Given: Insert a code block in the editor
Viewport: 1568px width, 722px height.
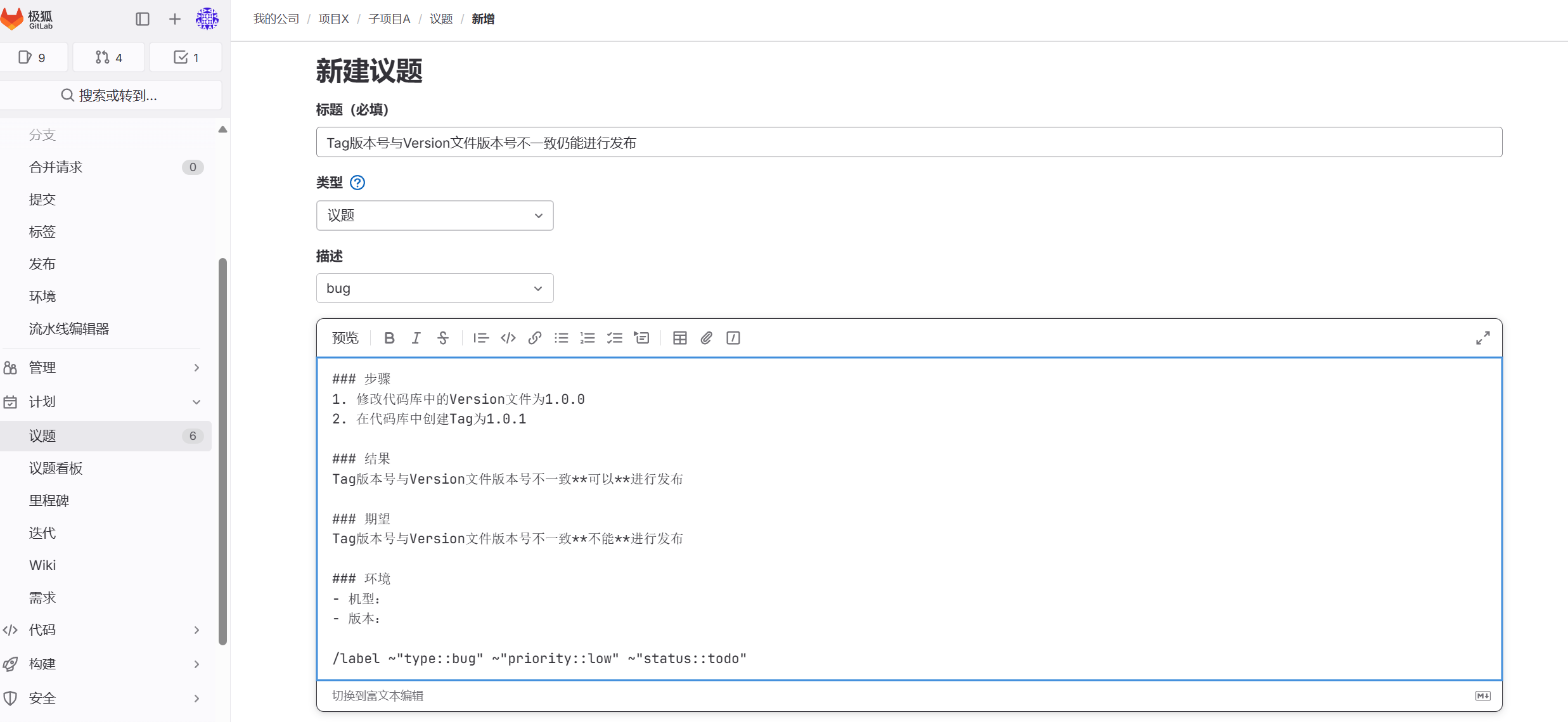Looking at the screenshot, I should pyautogui.click(x=508, y=338).
